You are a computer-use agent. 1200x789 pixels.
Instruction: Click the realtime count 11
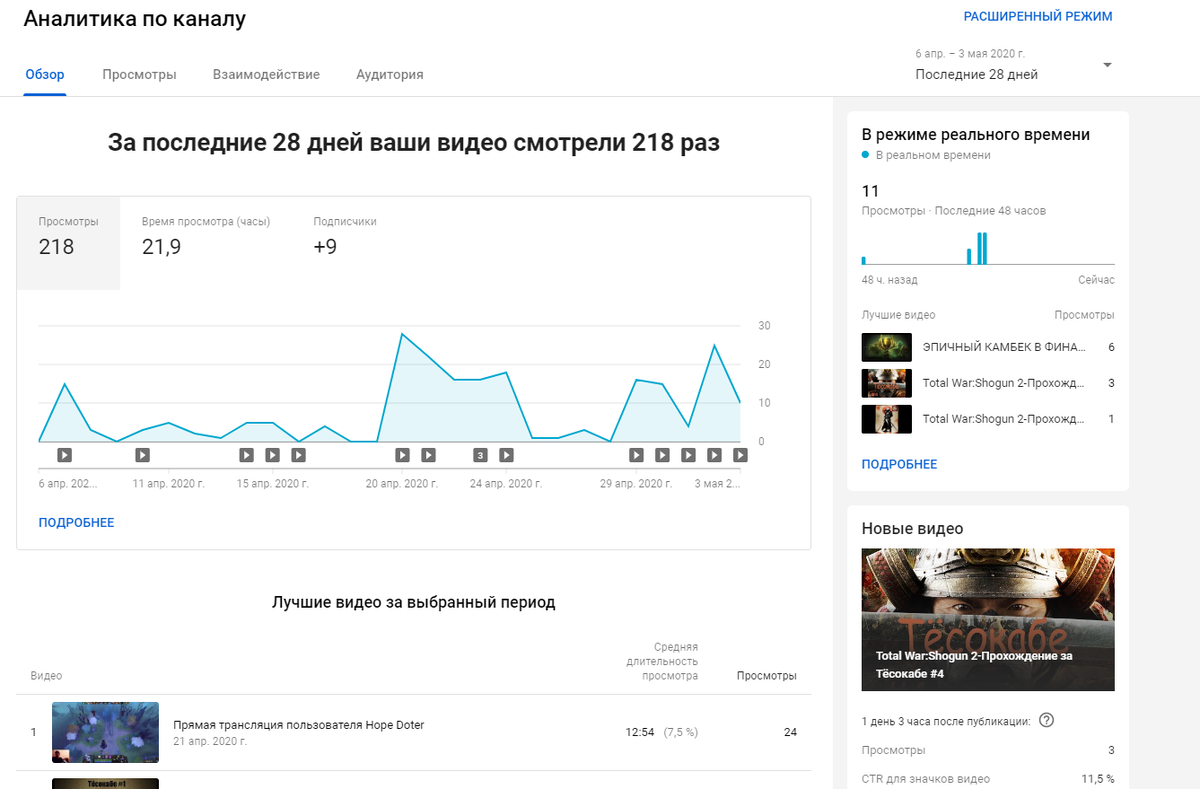tap(870, 191)
